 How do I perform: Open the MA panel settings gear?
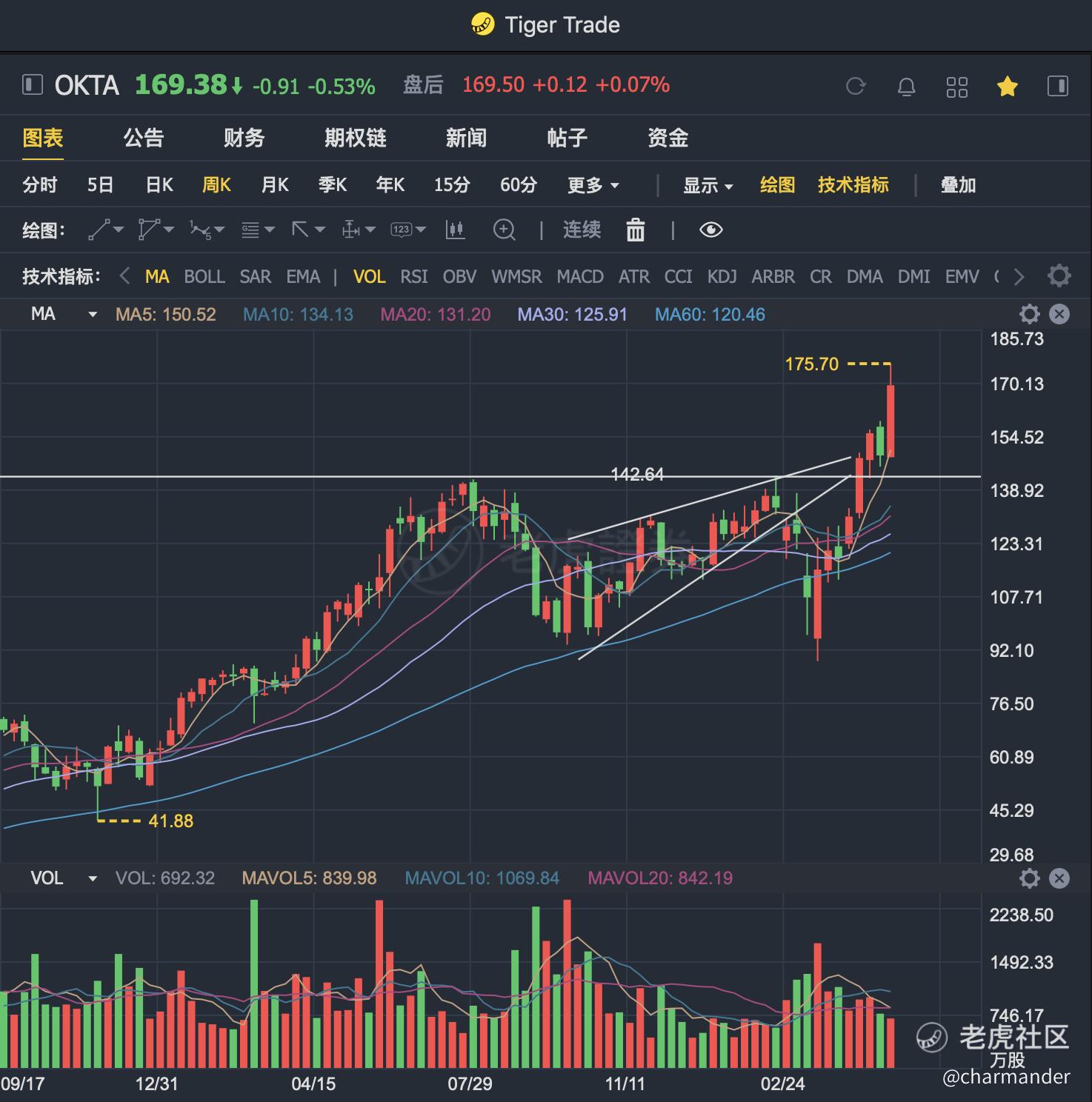point(1029,315)
